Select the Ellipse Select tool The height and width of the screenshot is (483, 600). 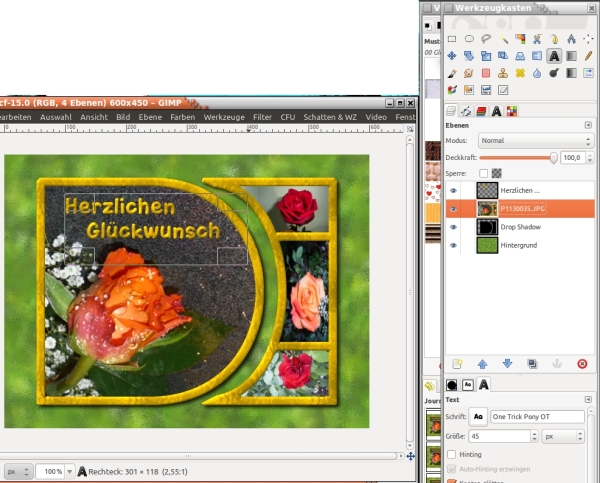tap(469, 39)
